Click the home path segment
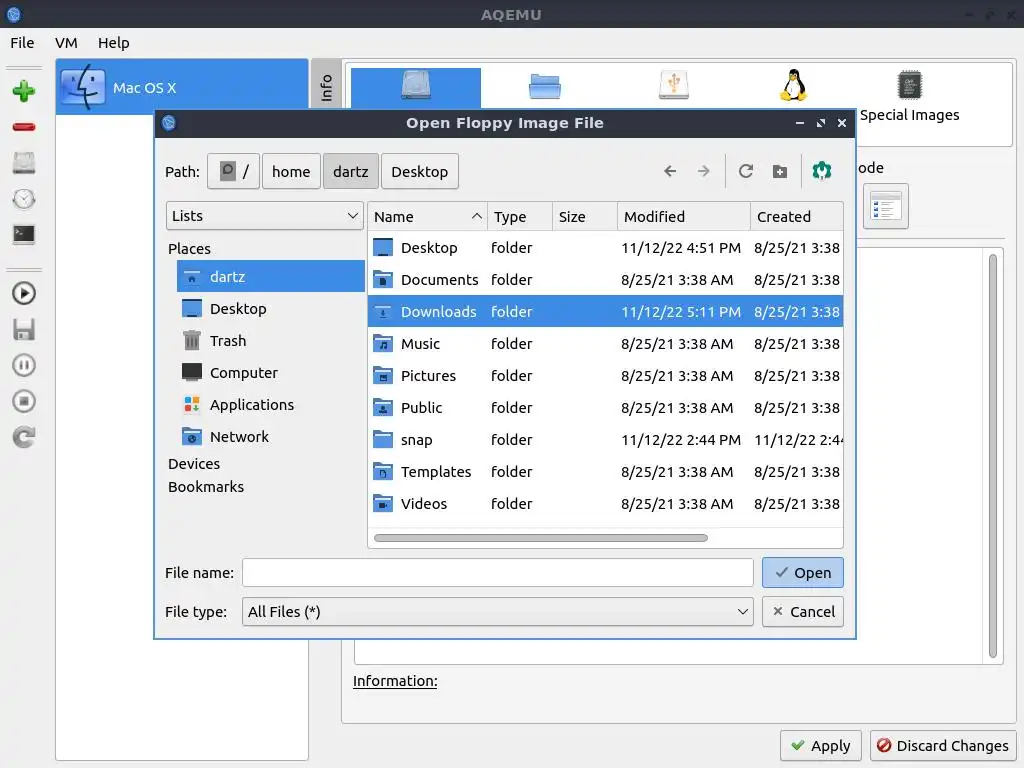Viewport: 1024px width, 768px height. point(291,172)
